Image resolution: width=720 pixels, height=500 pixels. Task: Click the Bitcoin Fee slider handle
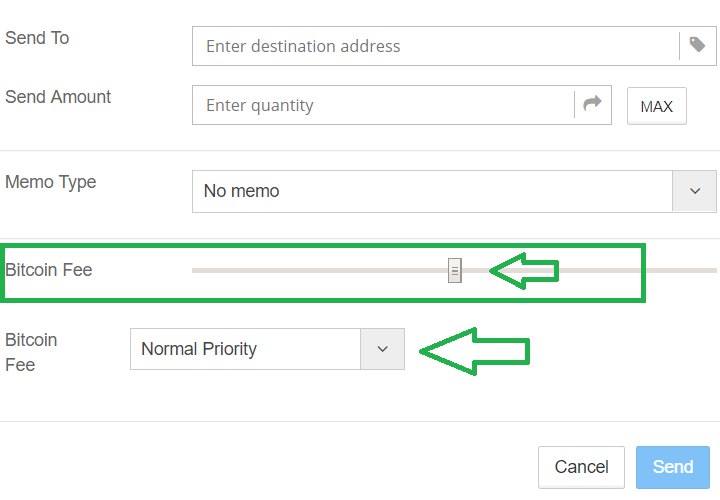455,270
